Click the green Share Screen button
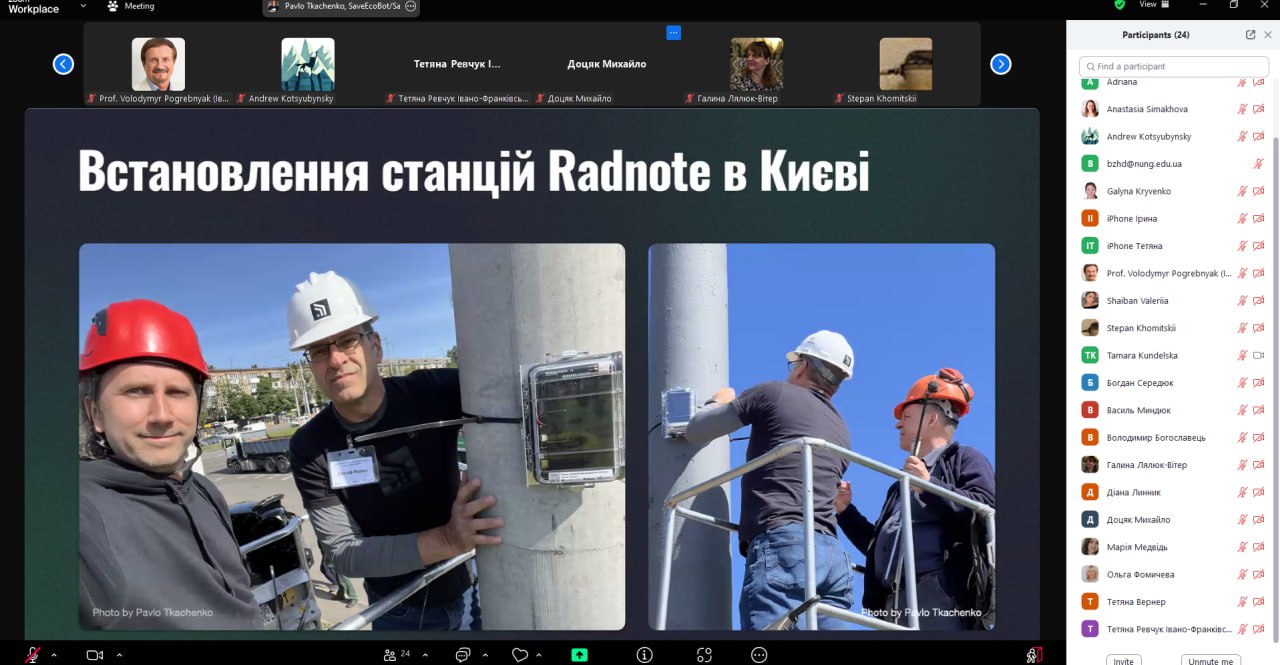Screen dimensions: 1280x665 (x=580, y=655)
